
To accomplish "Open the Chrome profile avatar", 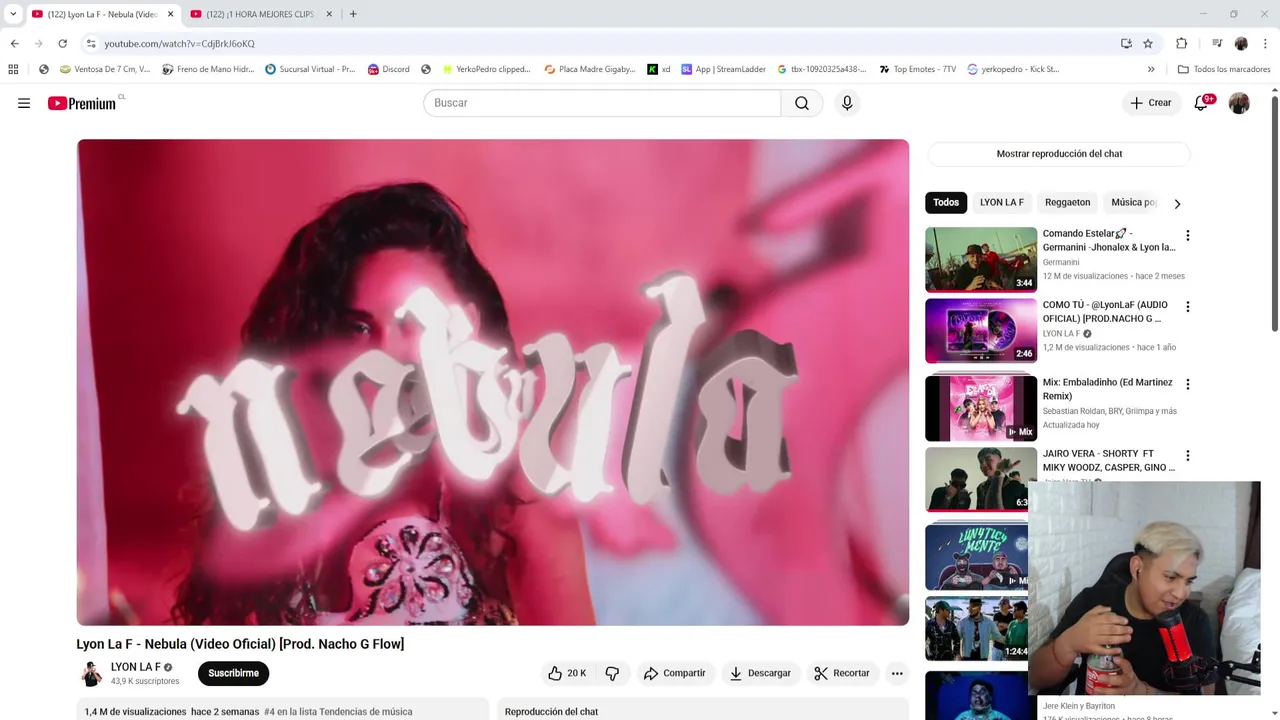I will pos(1241,43).
